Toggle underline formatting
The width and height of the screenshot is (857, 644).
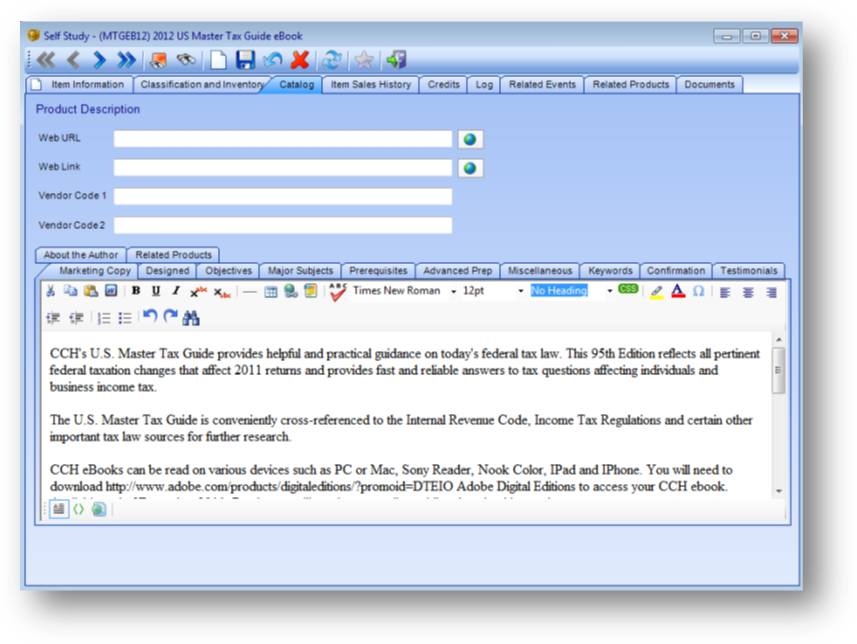(x=156, y=291)
